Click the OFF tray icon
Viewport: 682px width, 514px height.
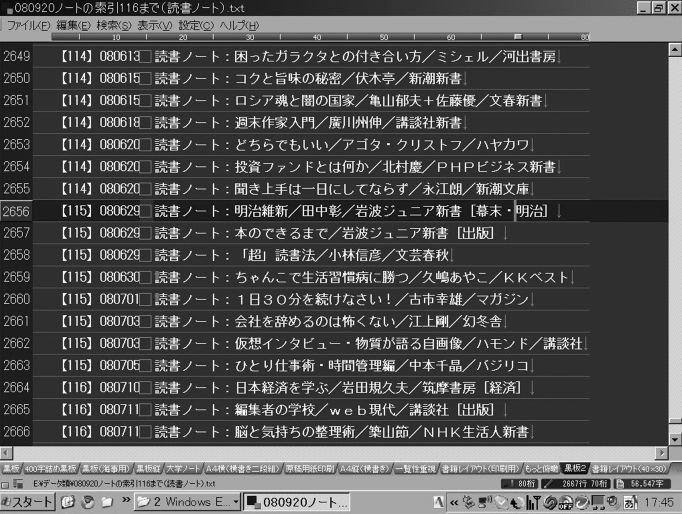(x=565, y=503)
